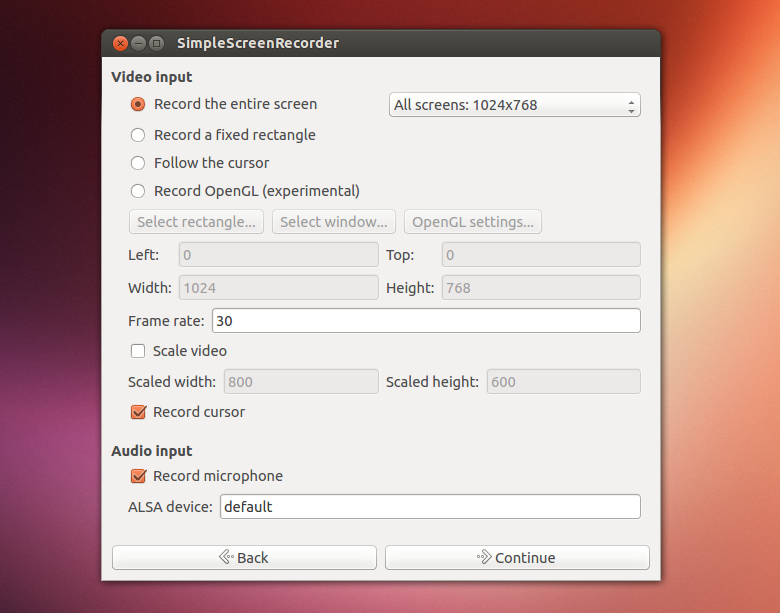Click the Height field showing 768
The width and height of the screenshot is (780, 613).
[541, 288]
